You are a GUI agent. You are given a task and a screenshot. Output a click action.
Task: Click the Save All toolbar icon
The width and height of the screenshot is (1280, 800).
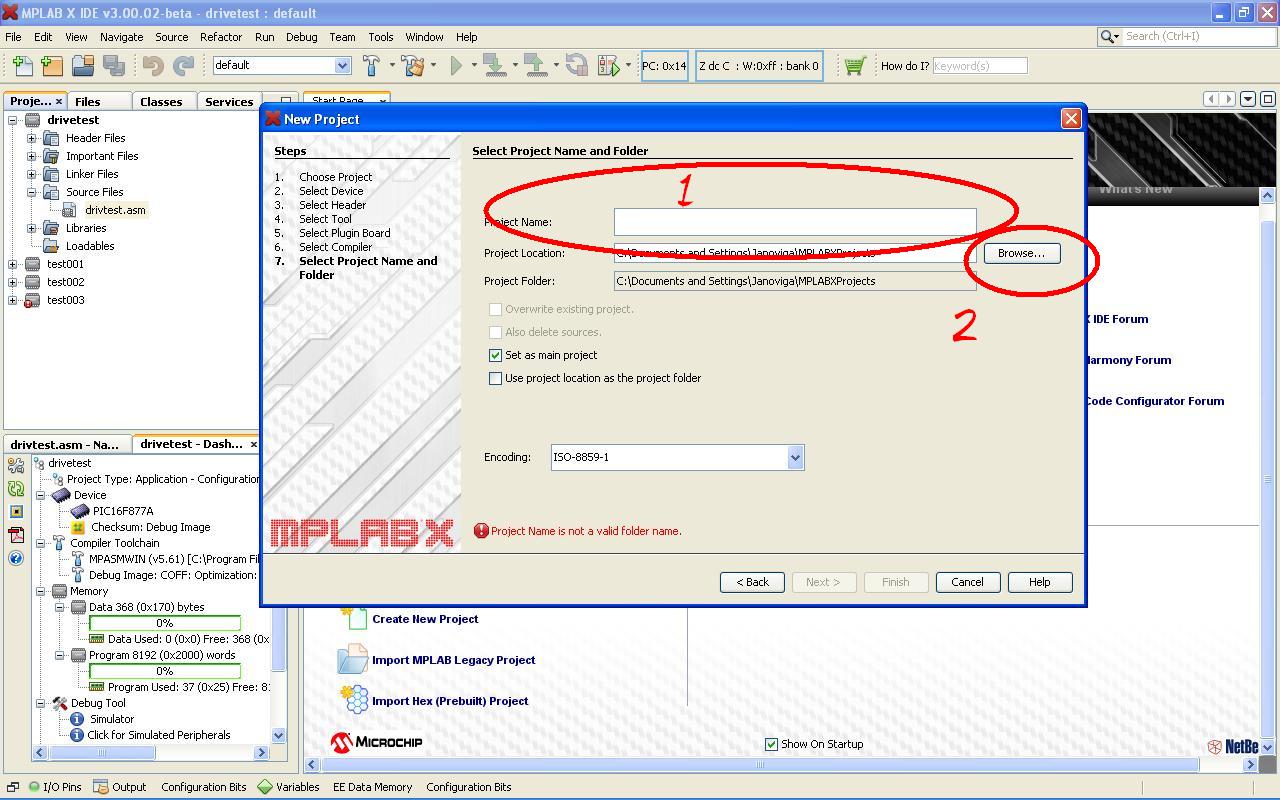pos(113,66)
